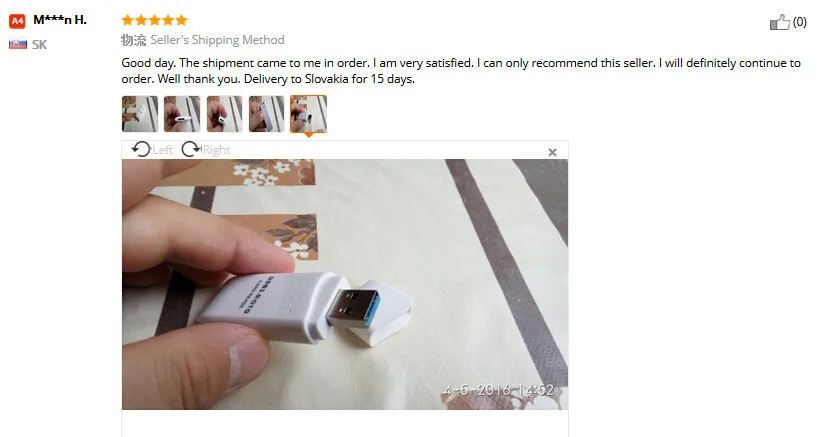Click the (0) helpful vote count
Image resolution: width=821 pixels, height=437 pixels.
coord(800,22)
